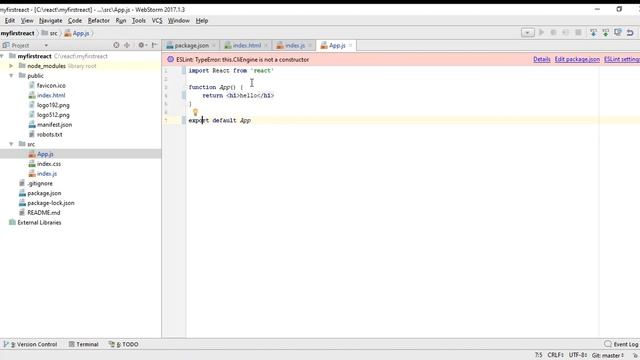Click Edit package.json link
Screen dimensions: 640x360
(x=577, y=59)
